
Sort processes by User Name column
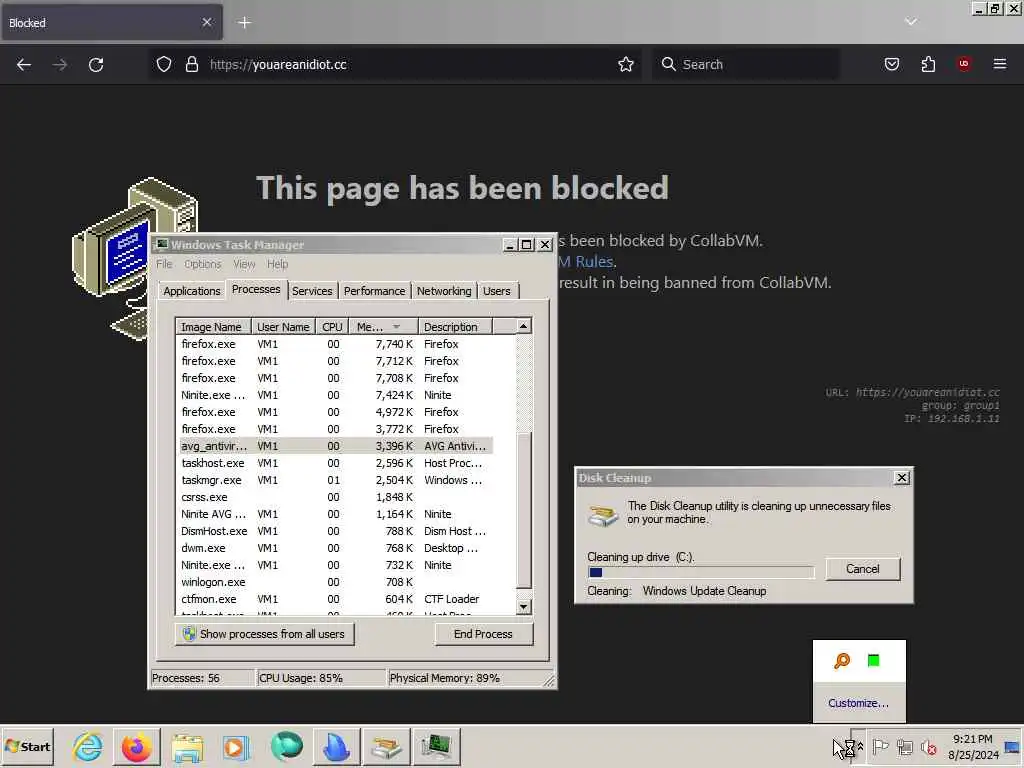pyautogui.click(x=283, y=327)
